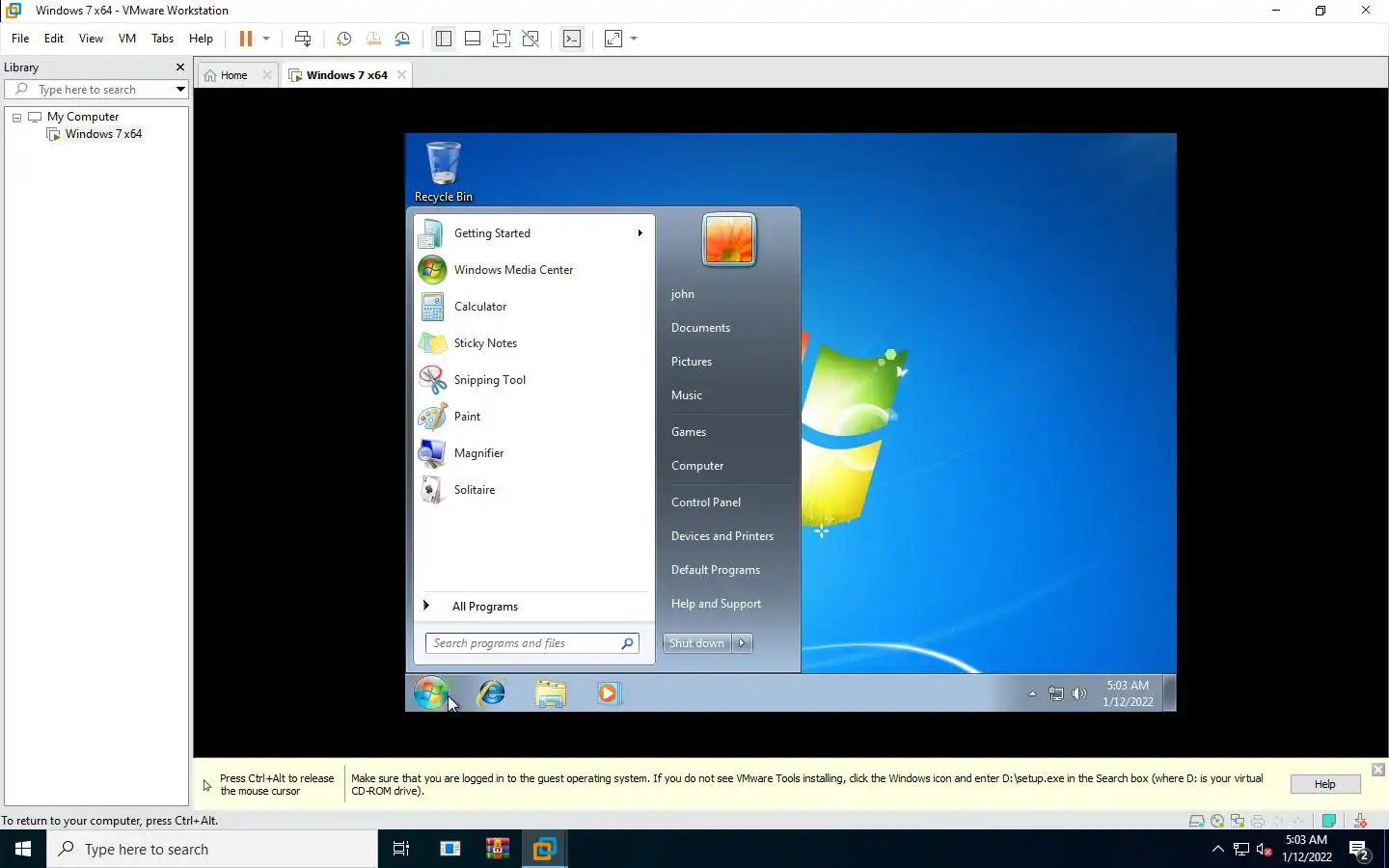Open the power options dropdown beside pause

(x=266, y=39)
